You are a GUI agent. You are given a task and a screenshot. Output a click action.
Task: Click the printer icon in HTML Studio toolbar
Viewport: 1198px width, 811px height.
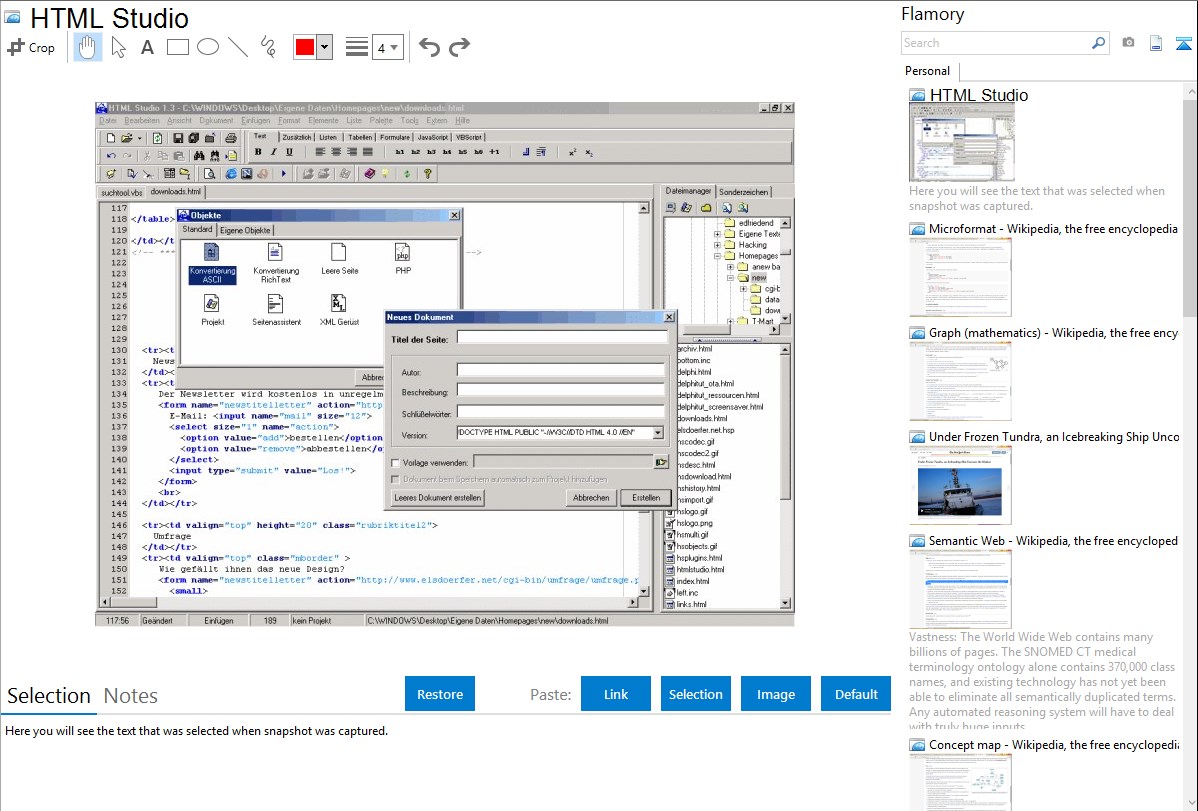tap(231, 138)
